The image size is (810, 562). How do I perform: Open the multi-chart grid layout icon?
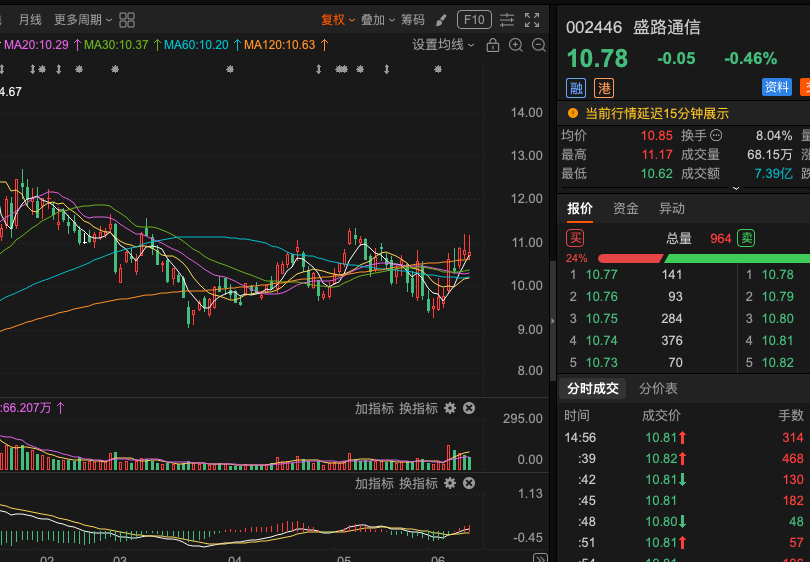click(x=127, y=20)
